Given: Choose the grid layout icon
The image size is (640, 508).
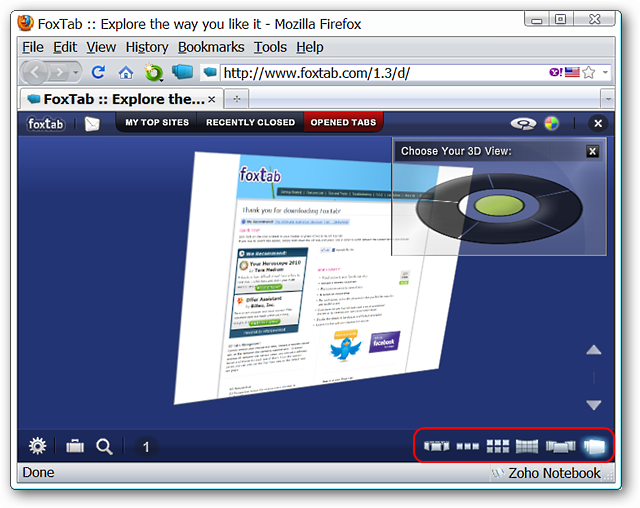Looking at the screenshot, I should (498, 446).
